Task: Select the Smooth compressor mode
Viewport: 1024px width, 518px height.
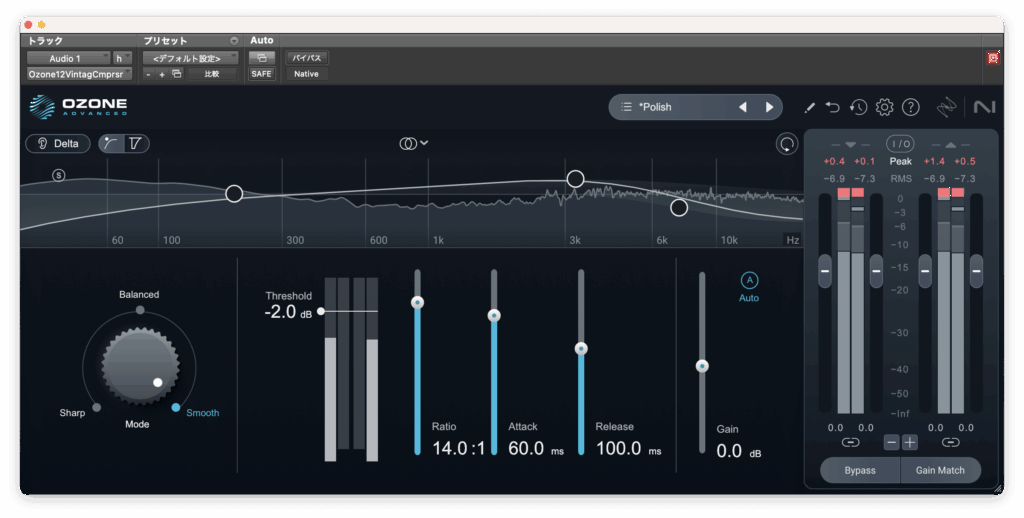Action: pos(177,408)
